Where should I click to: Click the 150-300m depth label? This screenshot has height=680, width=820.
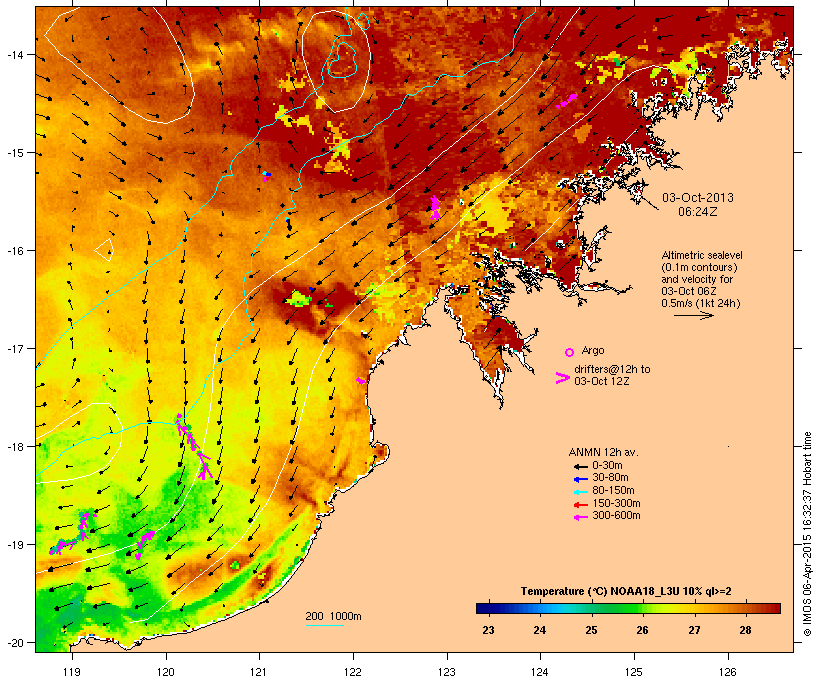pyautogui.click(x=616, y=503)
